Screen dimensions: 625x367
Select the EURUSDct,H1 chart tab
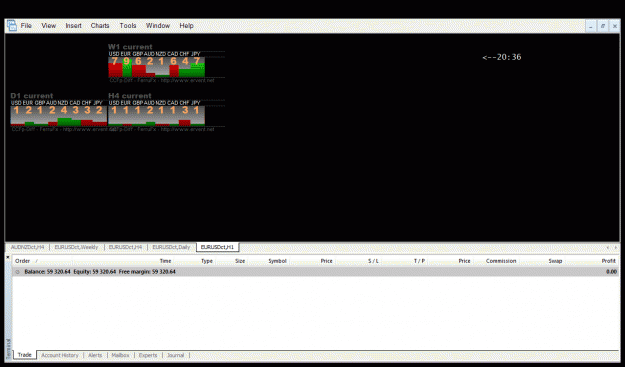[x=217, y=247]
